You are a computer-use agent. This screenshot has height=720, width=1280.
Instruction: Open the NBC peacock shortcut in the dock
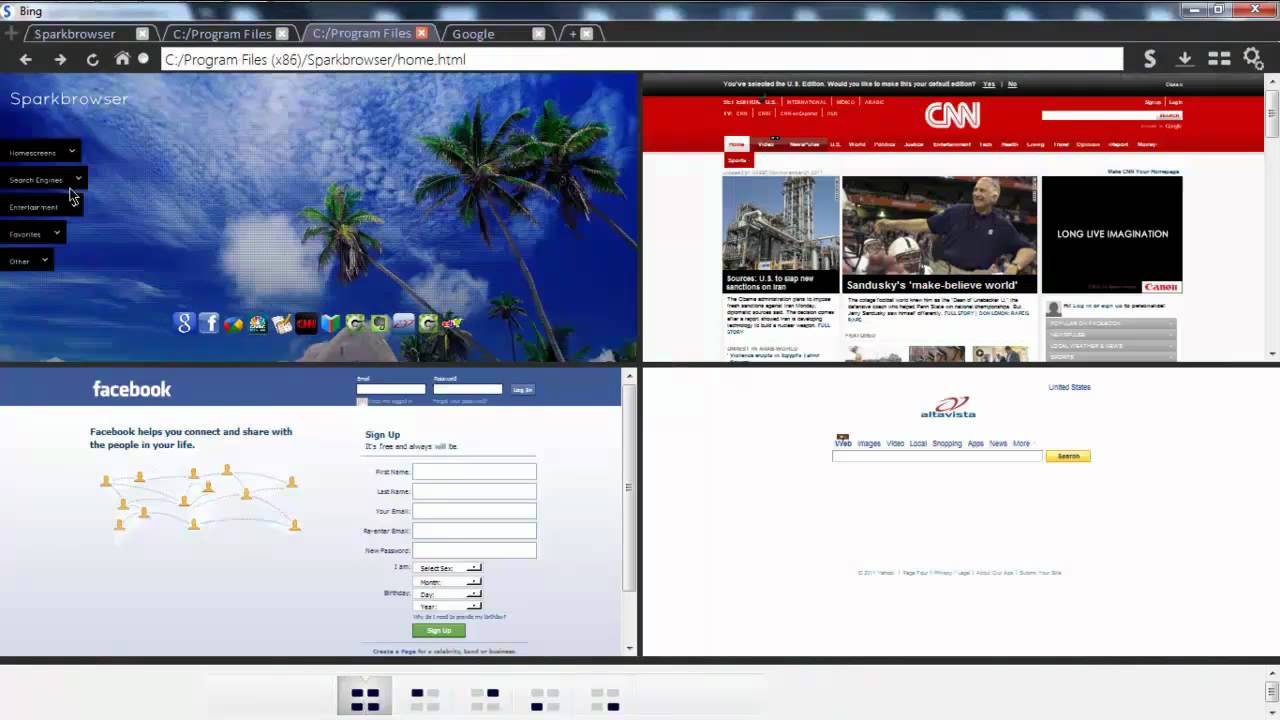pos(257,323)
